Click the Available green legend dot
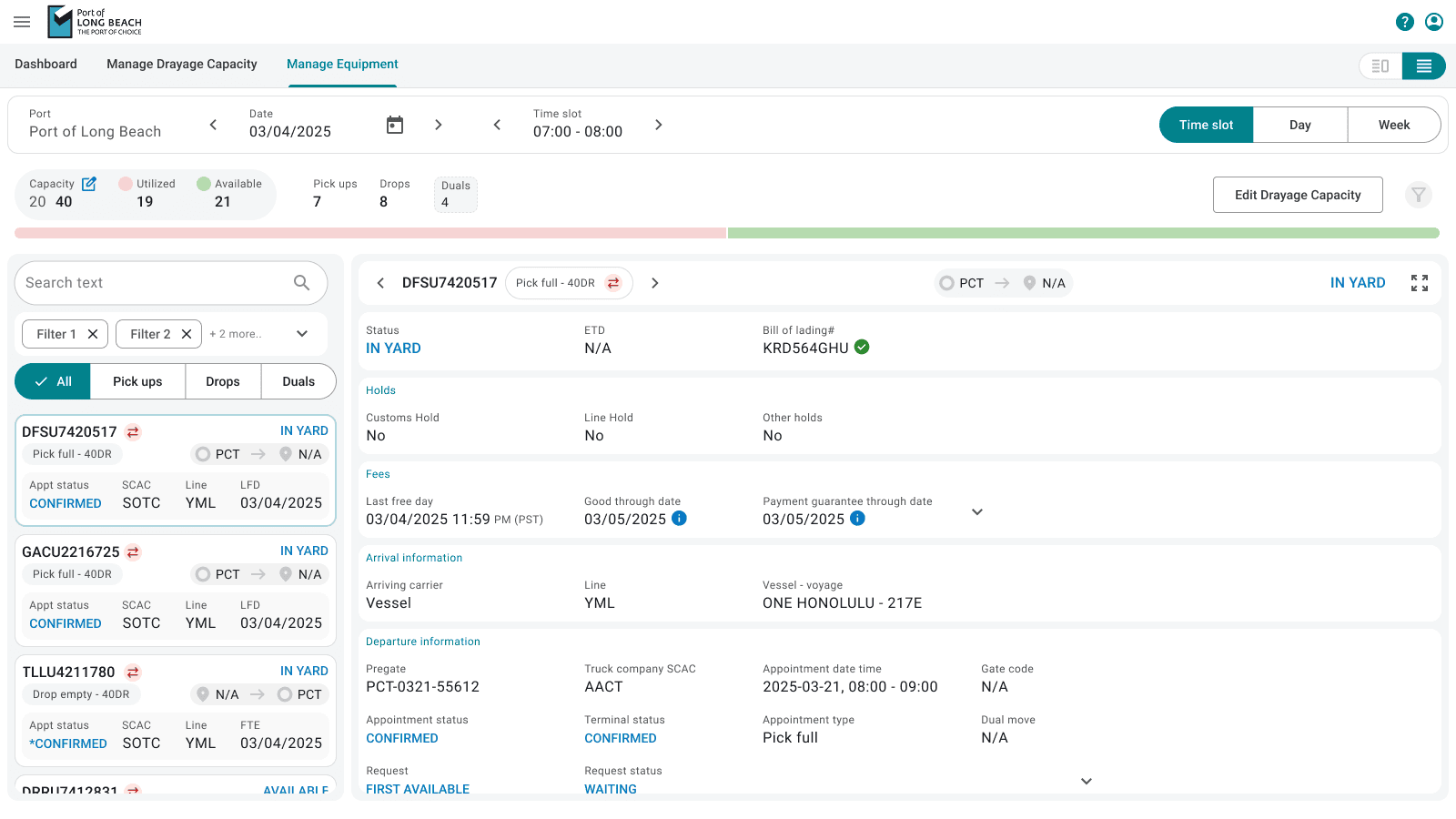This screenshot has width=1456, height=819. click(x=204, y=184)
